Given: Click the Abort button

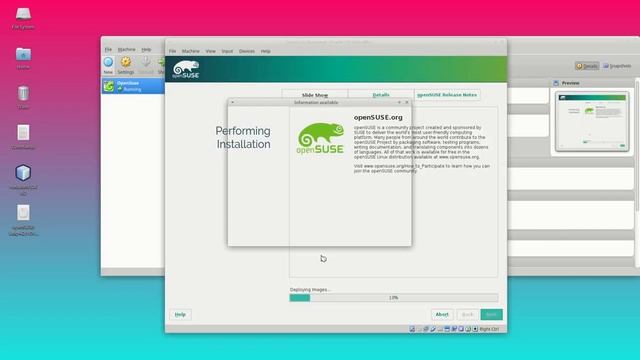Looking at the screenshot, I should pos(442,314).
